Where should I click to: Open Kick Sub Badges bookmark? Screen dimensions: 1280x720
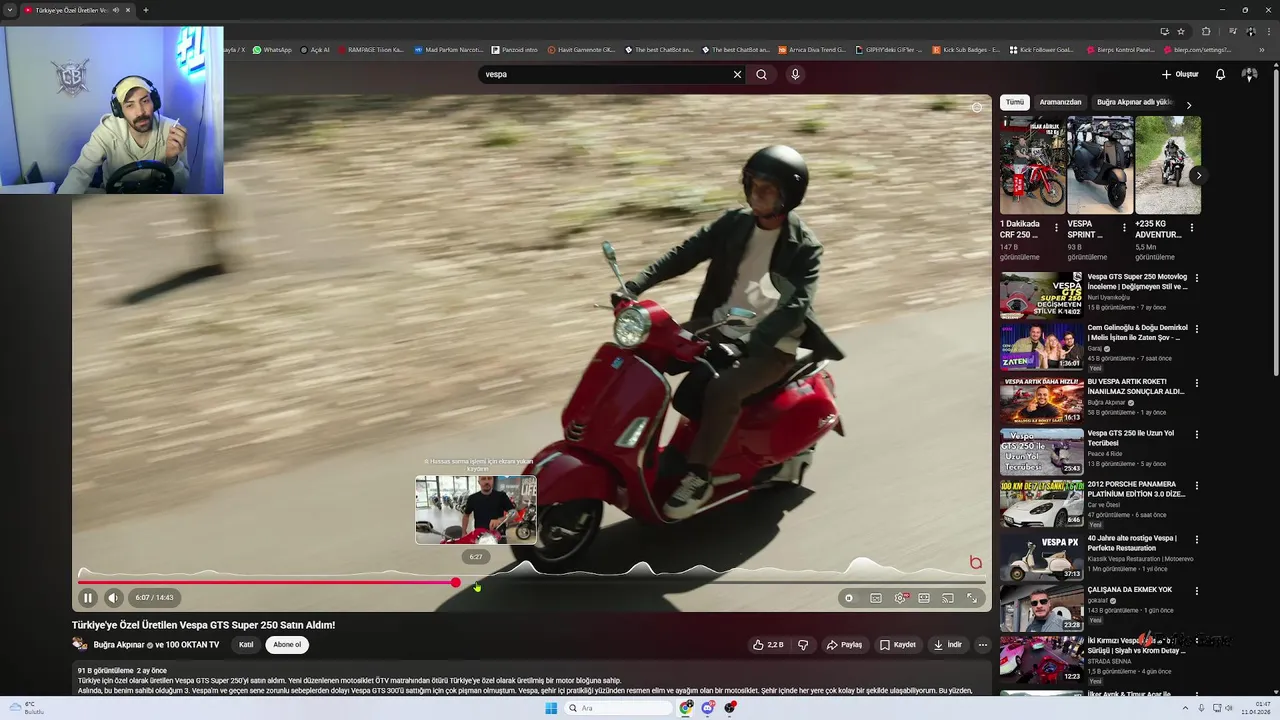point(965,49)
